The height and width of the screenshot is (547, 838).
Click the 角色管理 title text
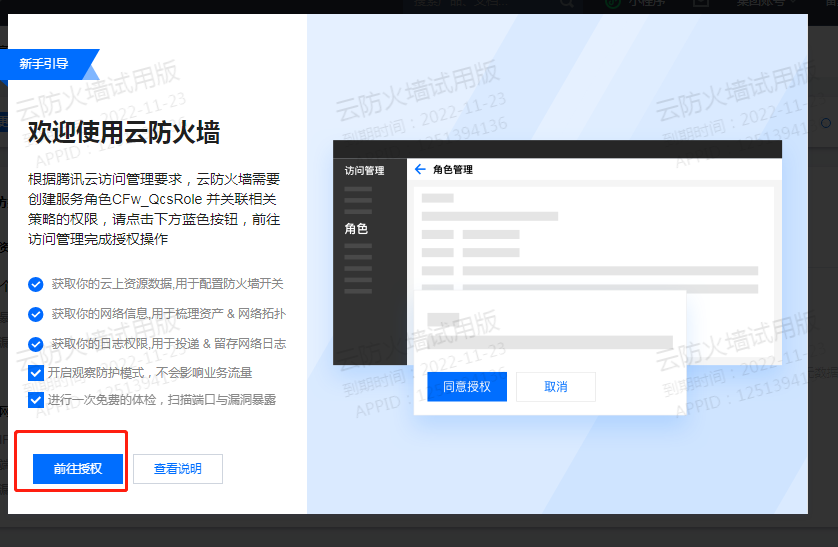(453, 169)
